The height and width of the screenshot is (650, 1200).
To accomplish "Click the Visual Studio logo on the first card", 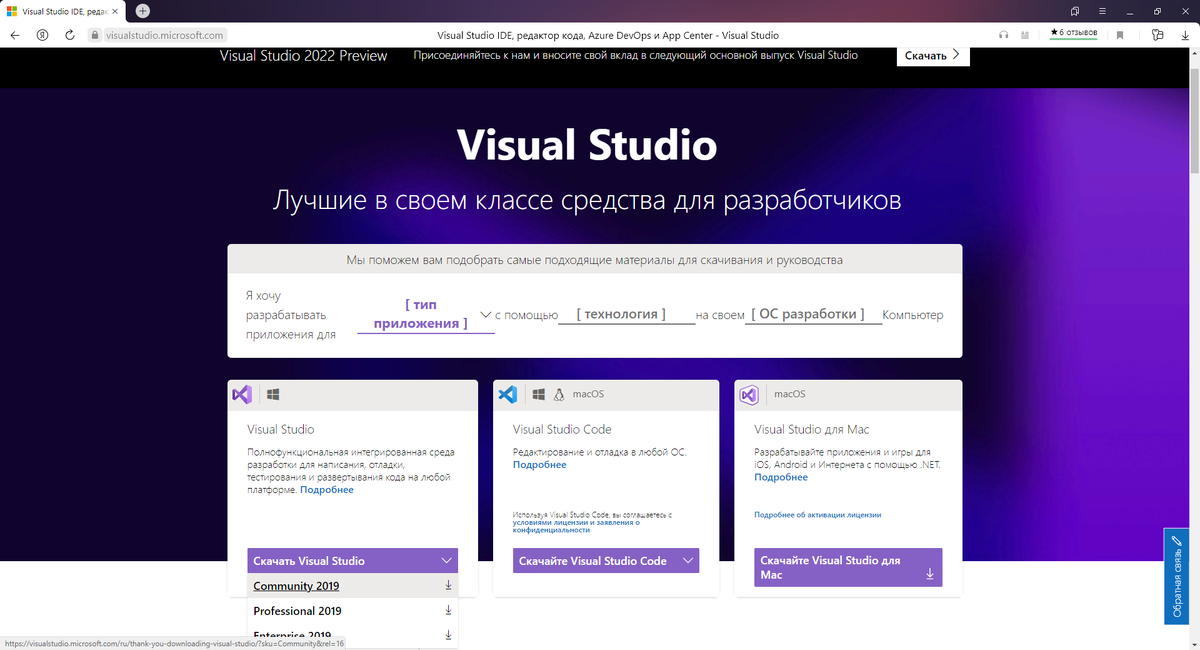I will pyautogui.click(x=241, y=394).
